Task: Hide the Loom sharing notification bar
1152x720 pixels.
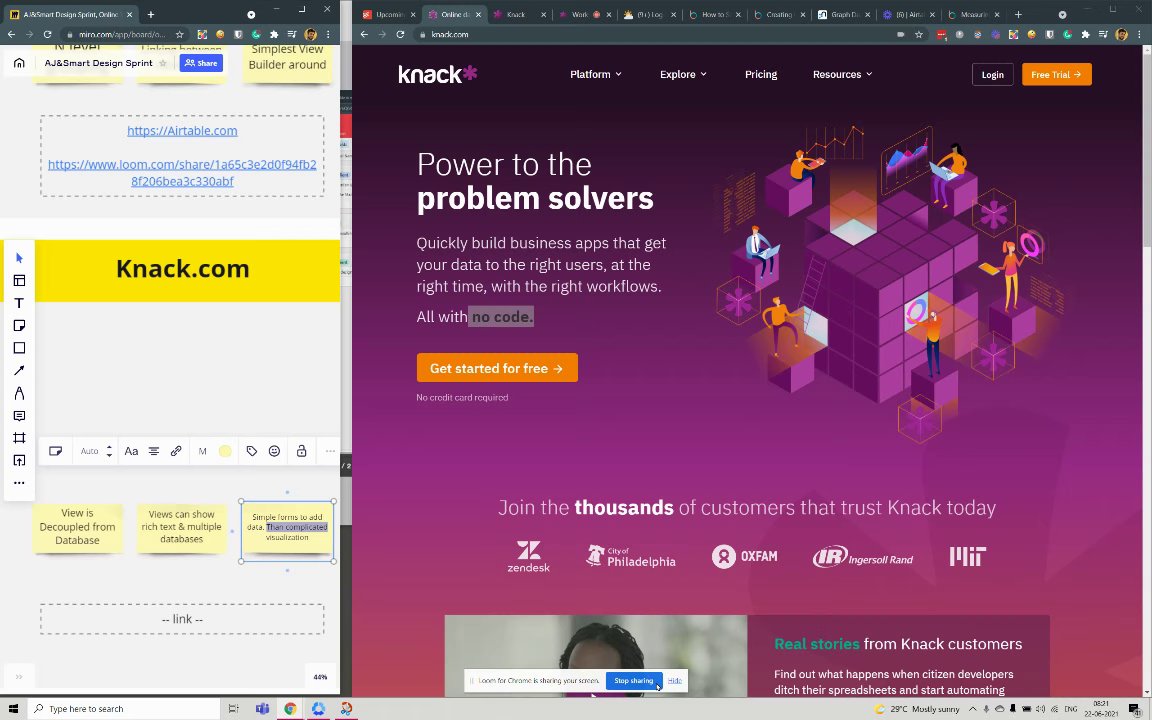Action: [674, 680]
